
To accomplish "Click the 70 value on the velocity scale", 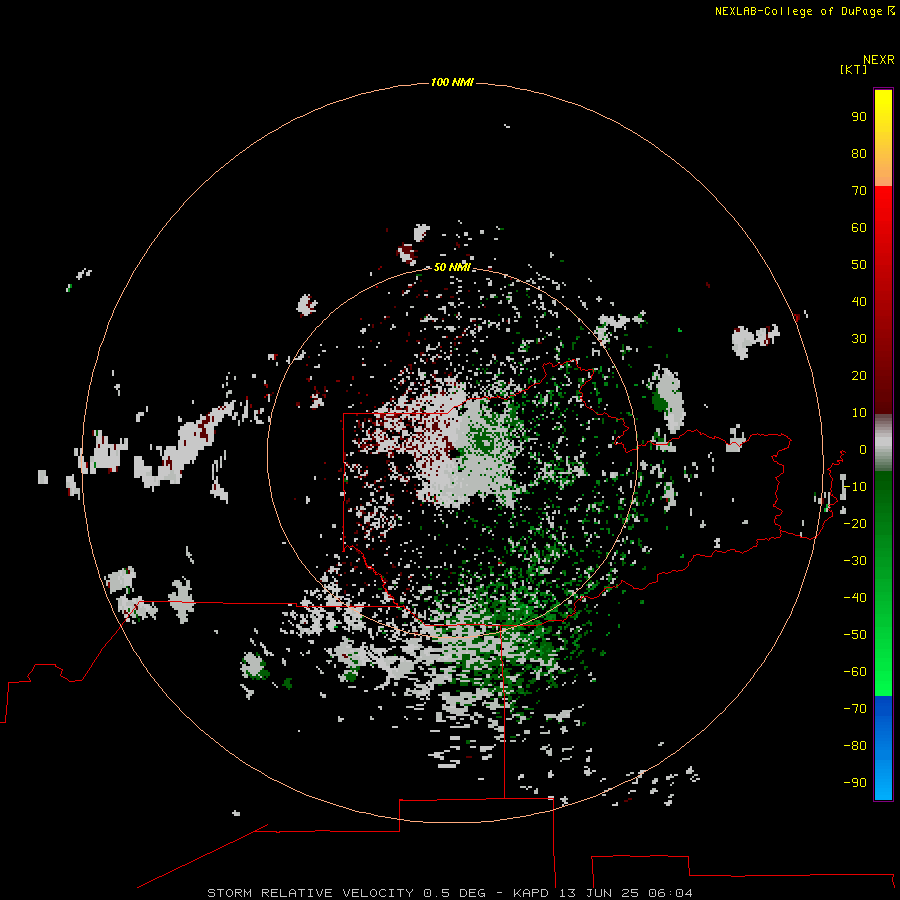I will tap(859, 191).
